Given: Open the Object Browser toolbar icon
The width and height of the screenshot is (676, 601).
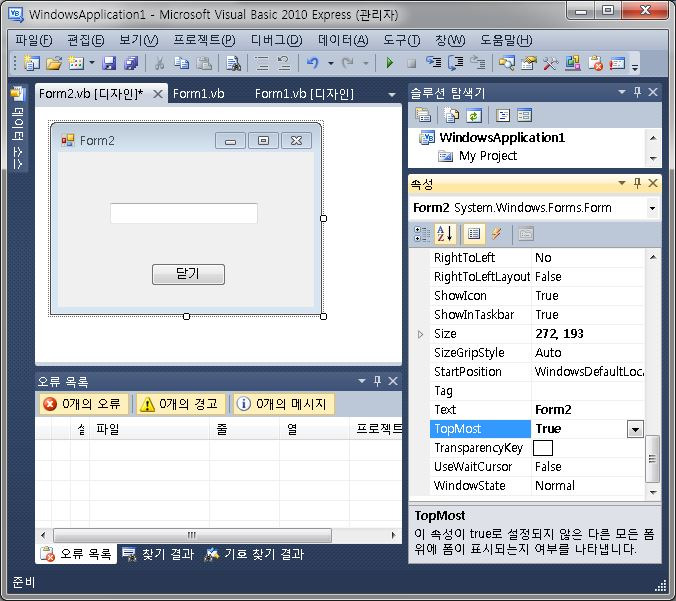Looking at the screenshot, I should (x=573, y=64).
